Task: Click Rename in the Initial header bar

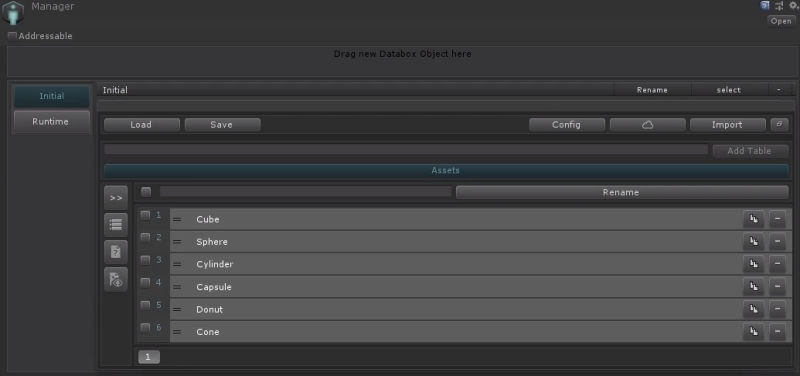Action: click(x=653, y=90)
